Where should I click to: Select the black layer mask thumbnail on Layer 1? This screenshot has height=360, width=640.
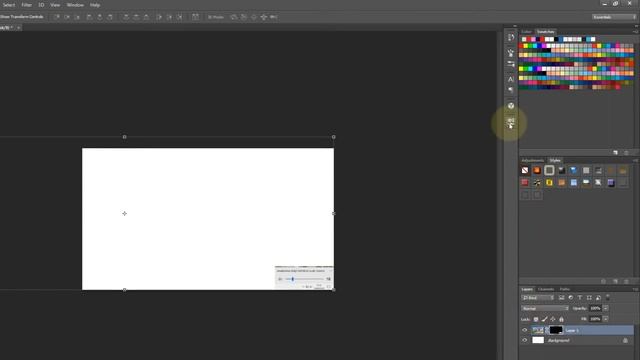(556, 330)
